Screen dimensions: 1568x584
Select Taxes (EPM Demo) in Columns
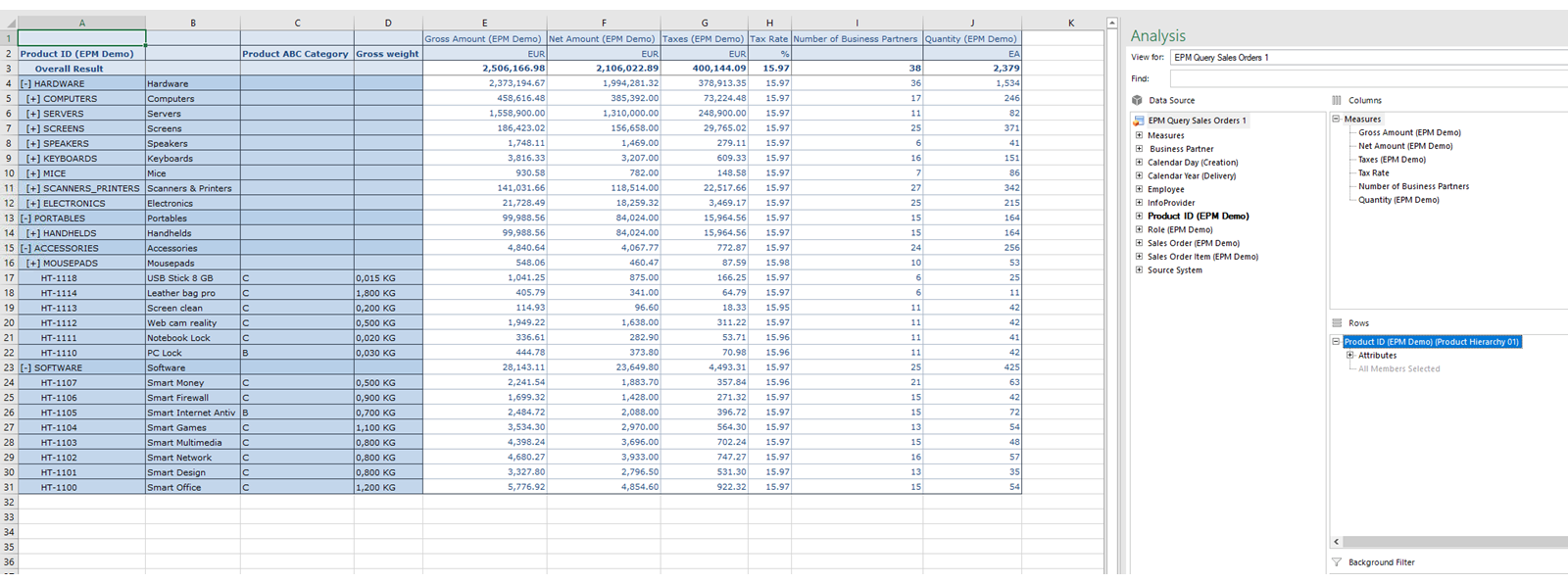coord(1392,160)
